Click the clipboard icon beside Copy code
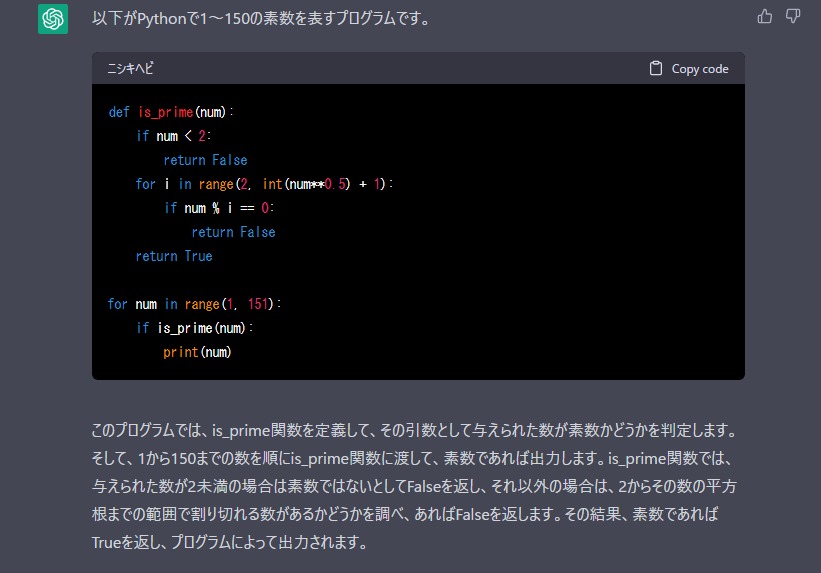821x573 pixels. tap(656, 69)
